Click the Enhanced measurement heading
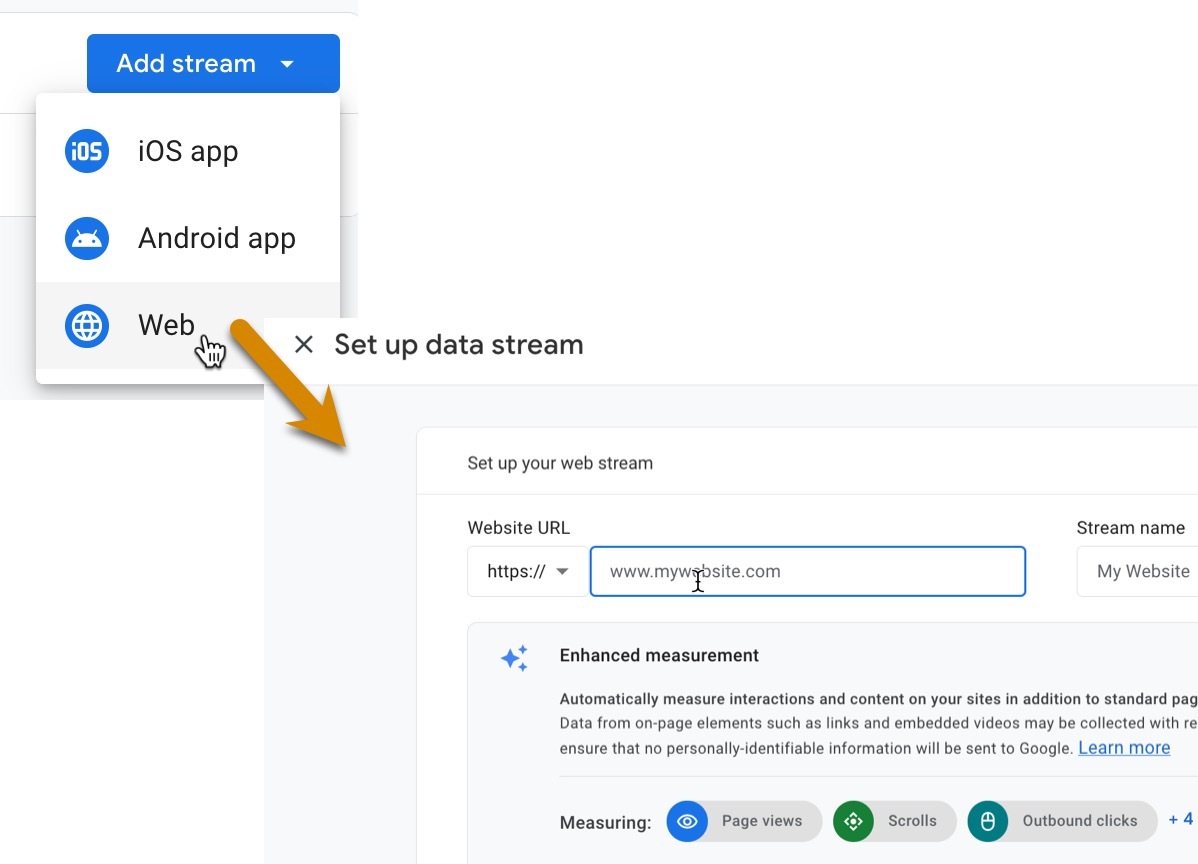The width and height of the screenshot is (1198, 864). [659, 655]
